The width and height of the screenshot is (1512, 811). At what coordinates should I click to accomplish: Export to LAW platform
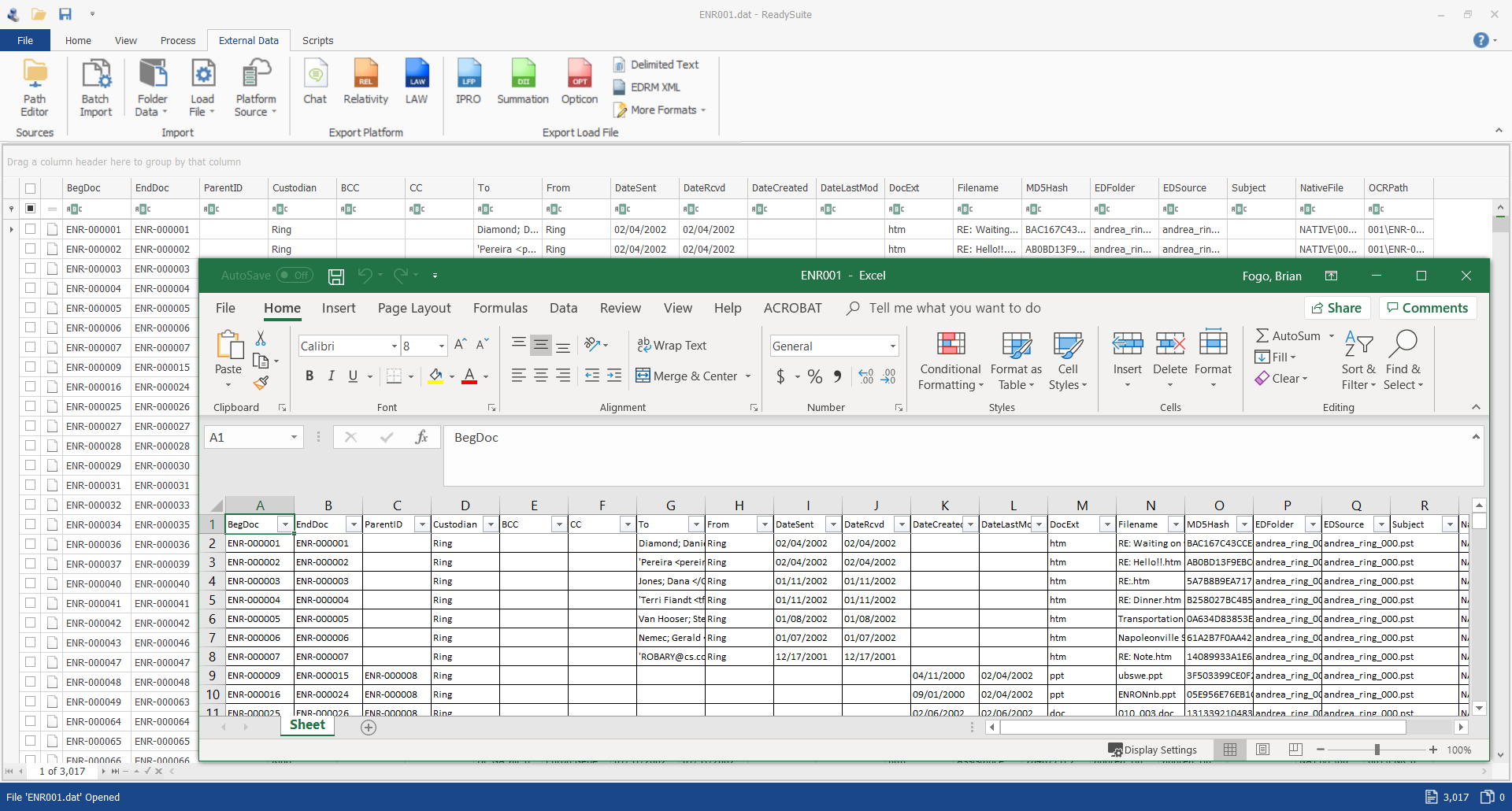[x=417, y=82]
